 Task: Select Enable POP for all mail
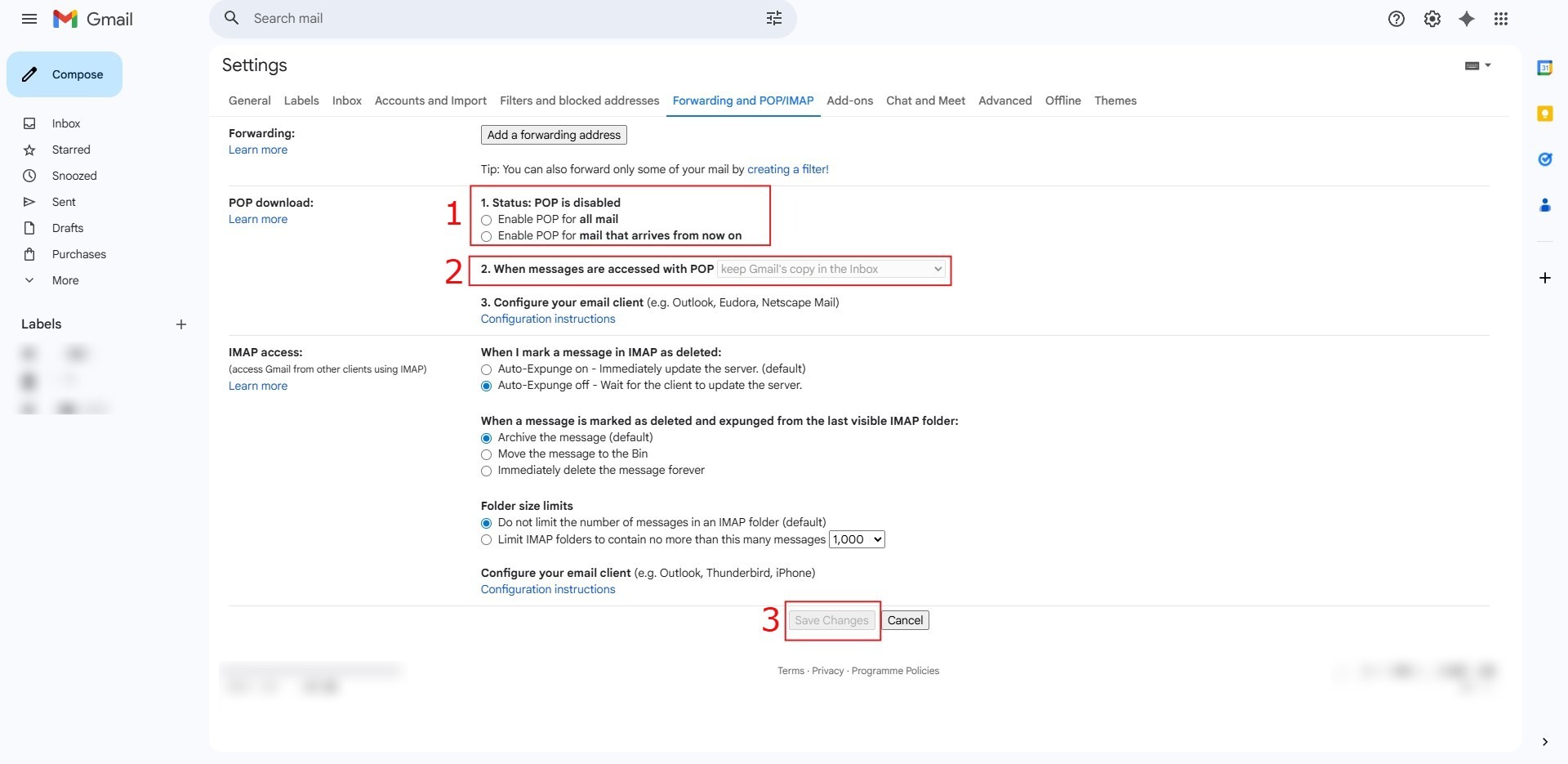(x=487, y=220)
